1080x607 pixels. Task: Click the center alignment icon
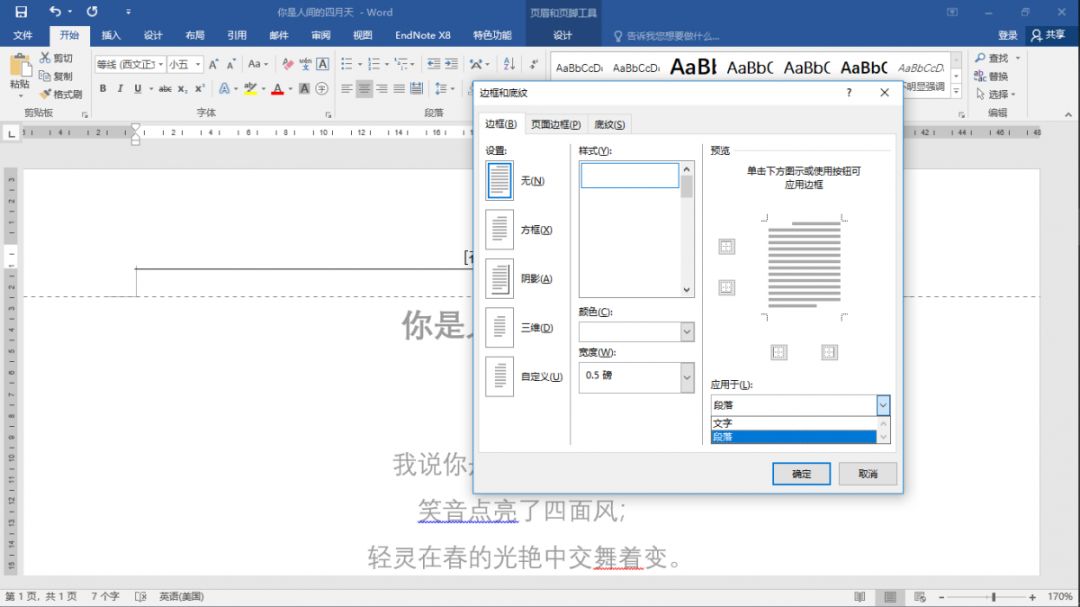tap(364, 88)
